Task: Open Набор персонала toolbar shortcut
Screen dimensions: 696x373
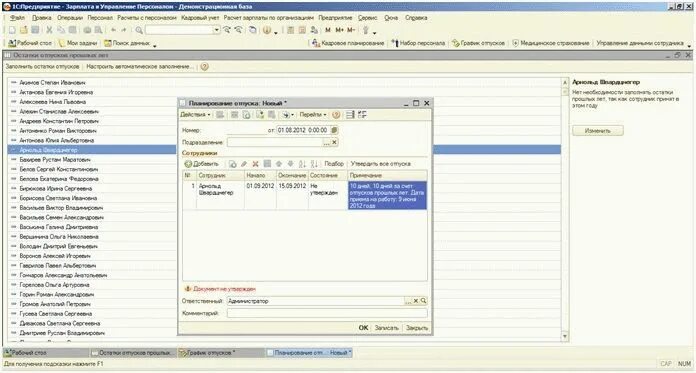Action: (418, 43)
